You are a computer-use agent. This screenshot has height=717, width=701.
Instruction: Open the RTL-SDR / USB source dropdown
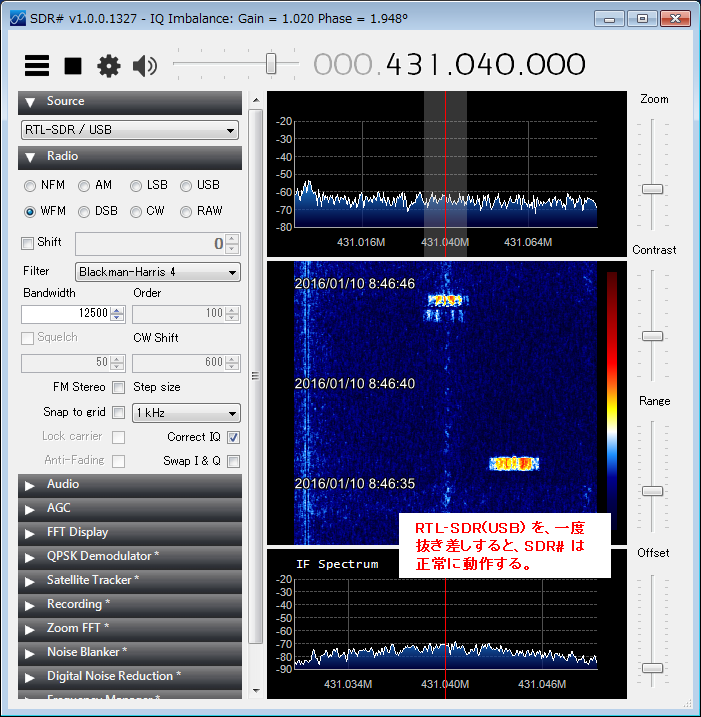tap(130, 130)
